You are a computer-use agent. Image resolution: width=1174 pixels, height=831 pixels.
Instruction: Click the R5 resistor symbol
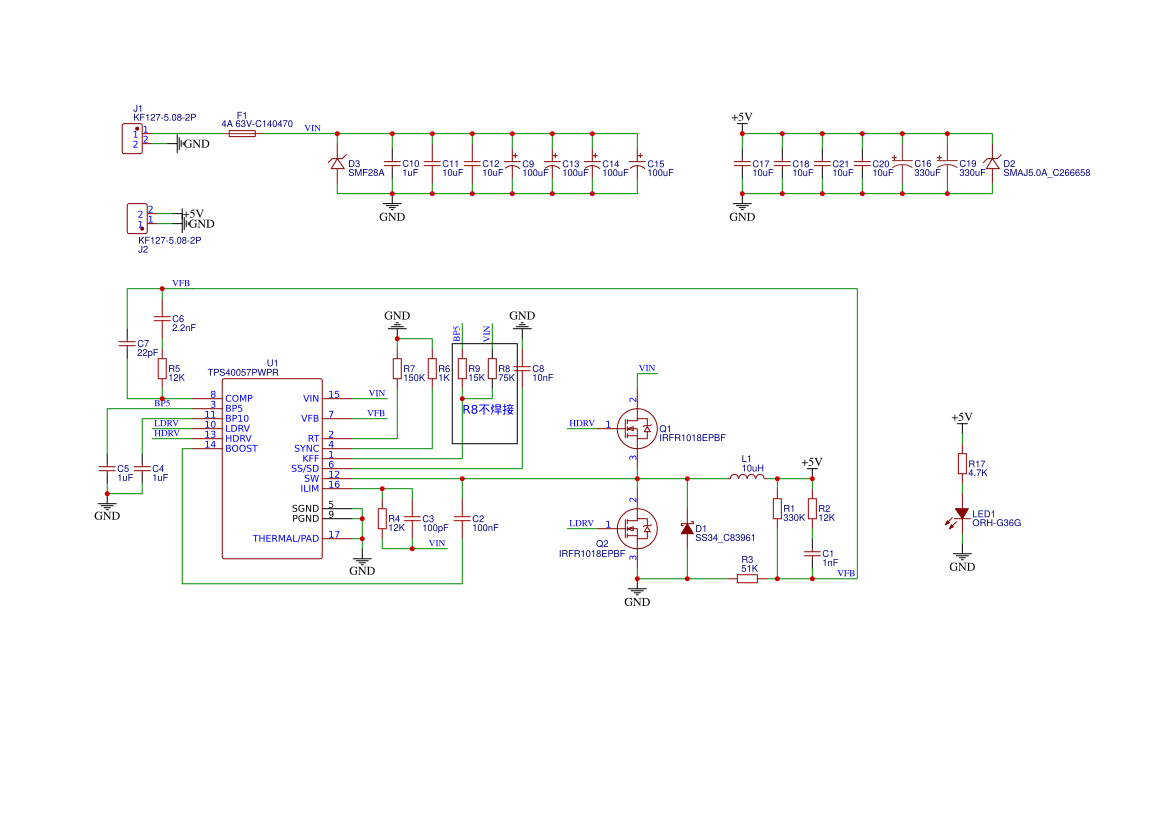pyautogui.click(x=162, y=368)
